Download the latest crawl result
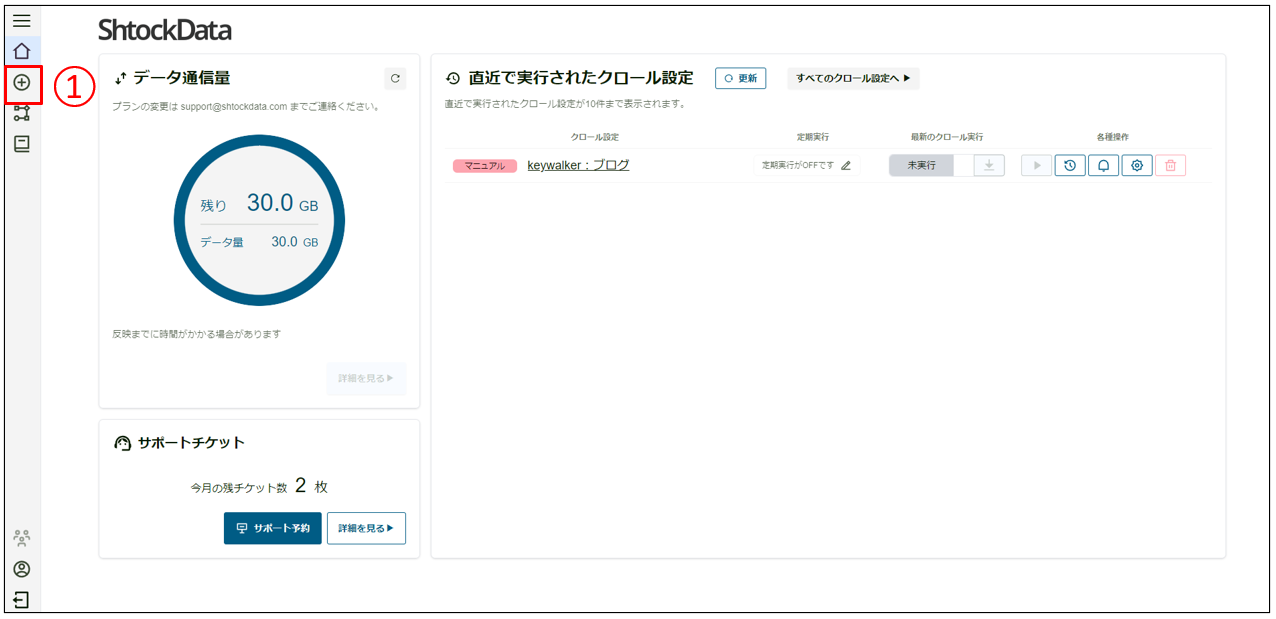The image size is (1276, 619). (x=989, y=166)
